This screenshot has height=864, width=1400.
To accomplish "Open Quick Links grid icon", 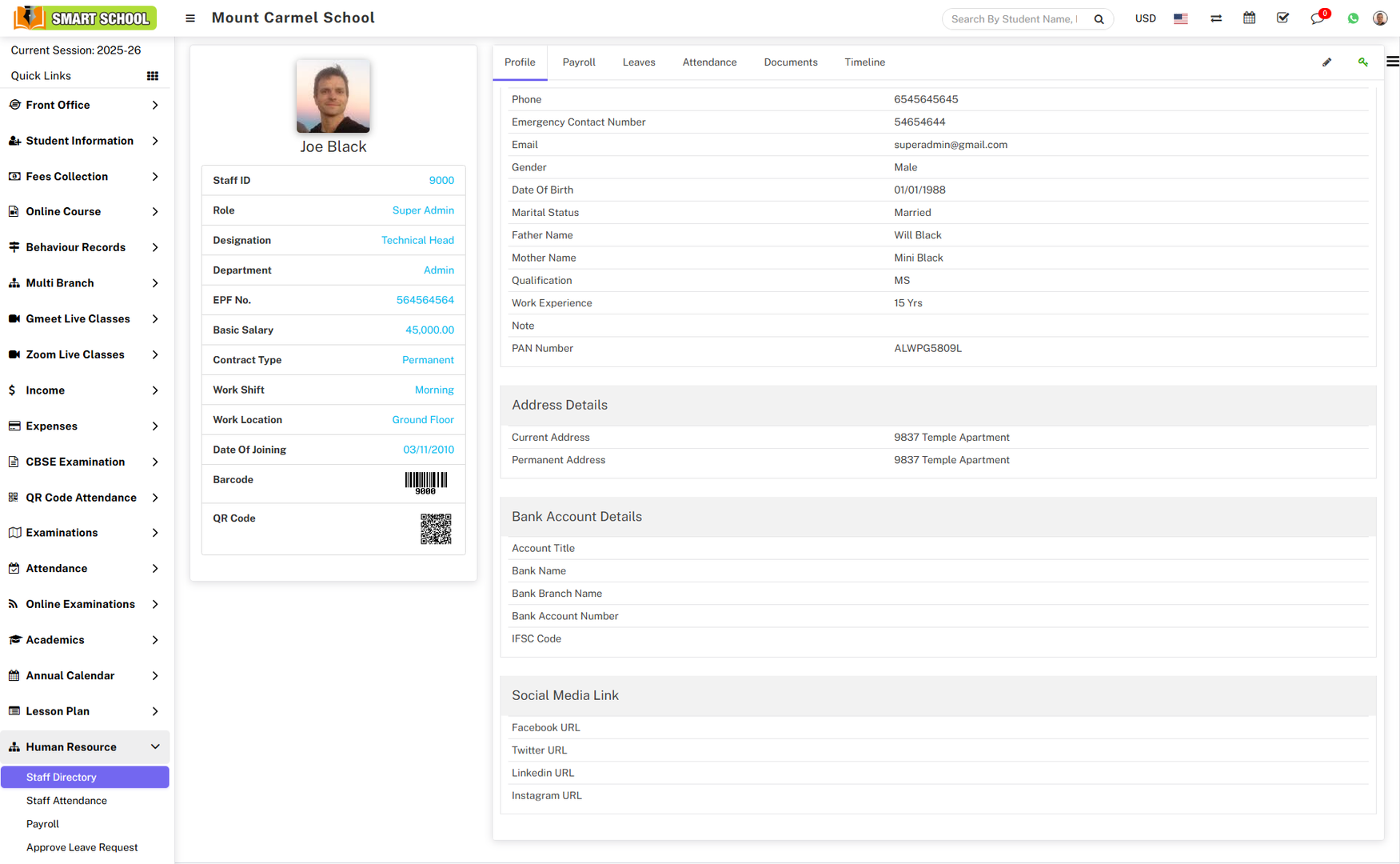I will tap(152, 76).
